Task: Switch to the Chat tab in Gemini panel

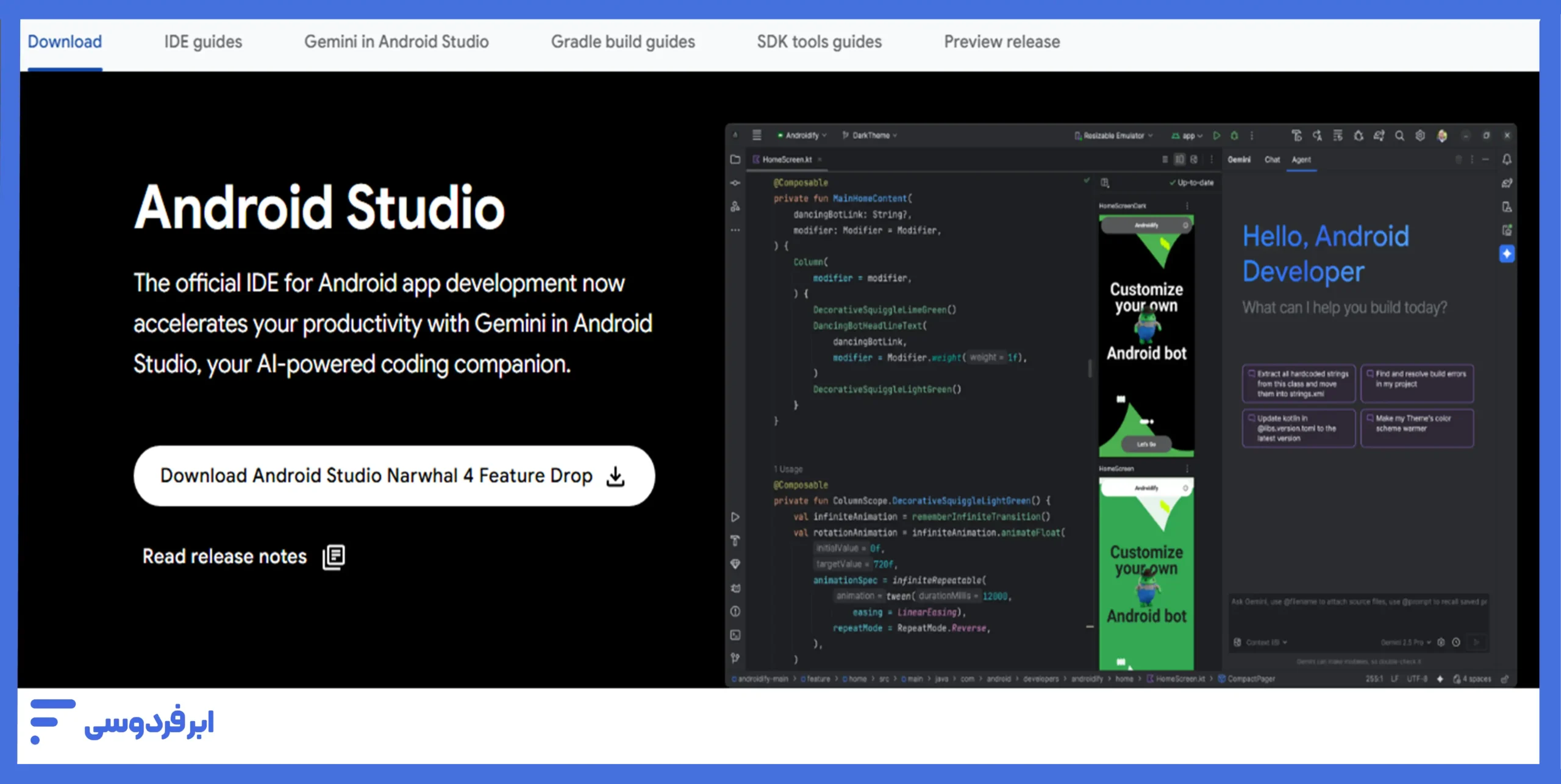Action: [x=1272, y=160]
